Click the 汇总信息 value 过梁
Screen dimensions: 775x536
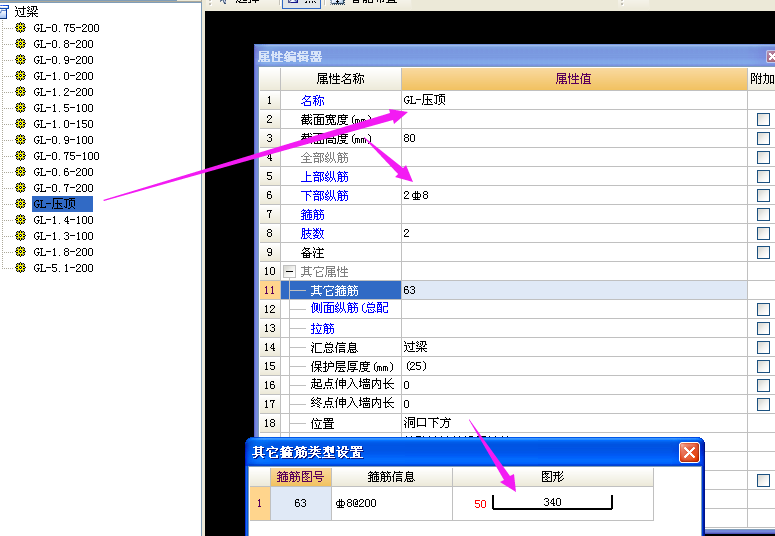click(574, 347)
